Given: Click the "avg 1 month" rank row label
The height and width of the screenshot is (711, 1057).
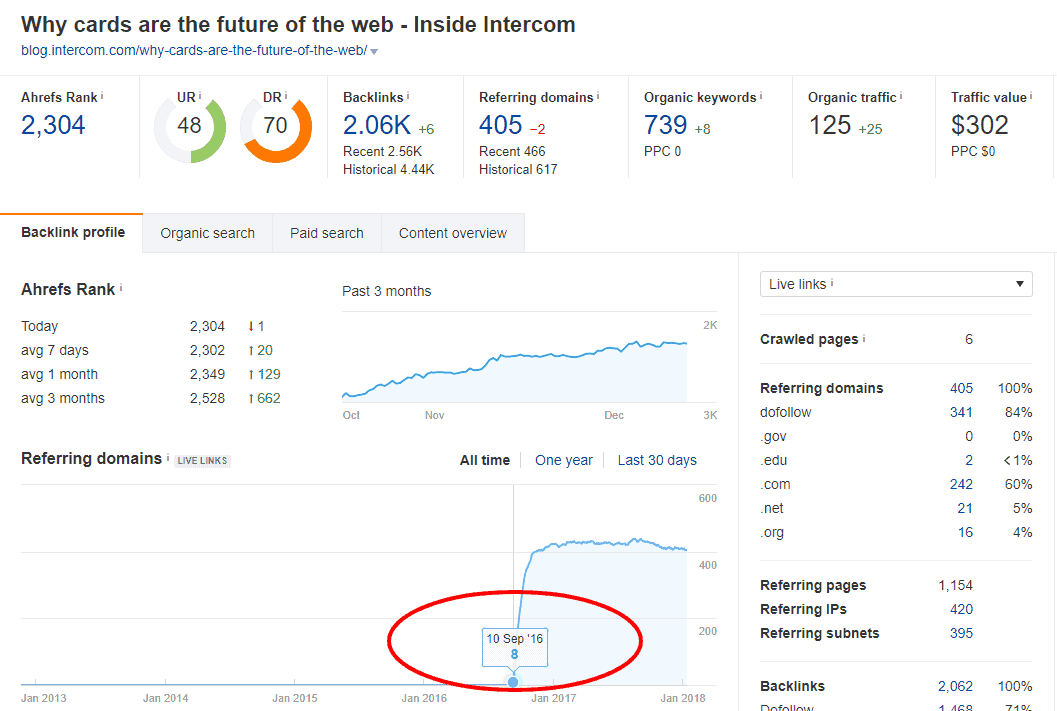Looking at the screenshot, I should tap(59, 375).
